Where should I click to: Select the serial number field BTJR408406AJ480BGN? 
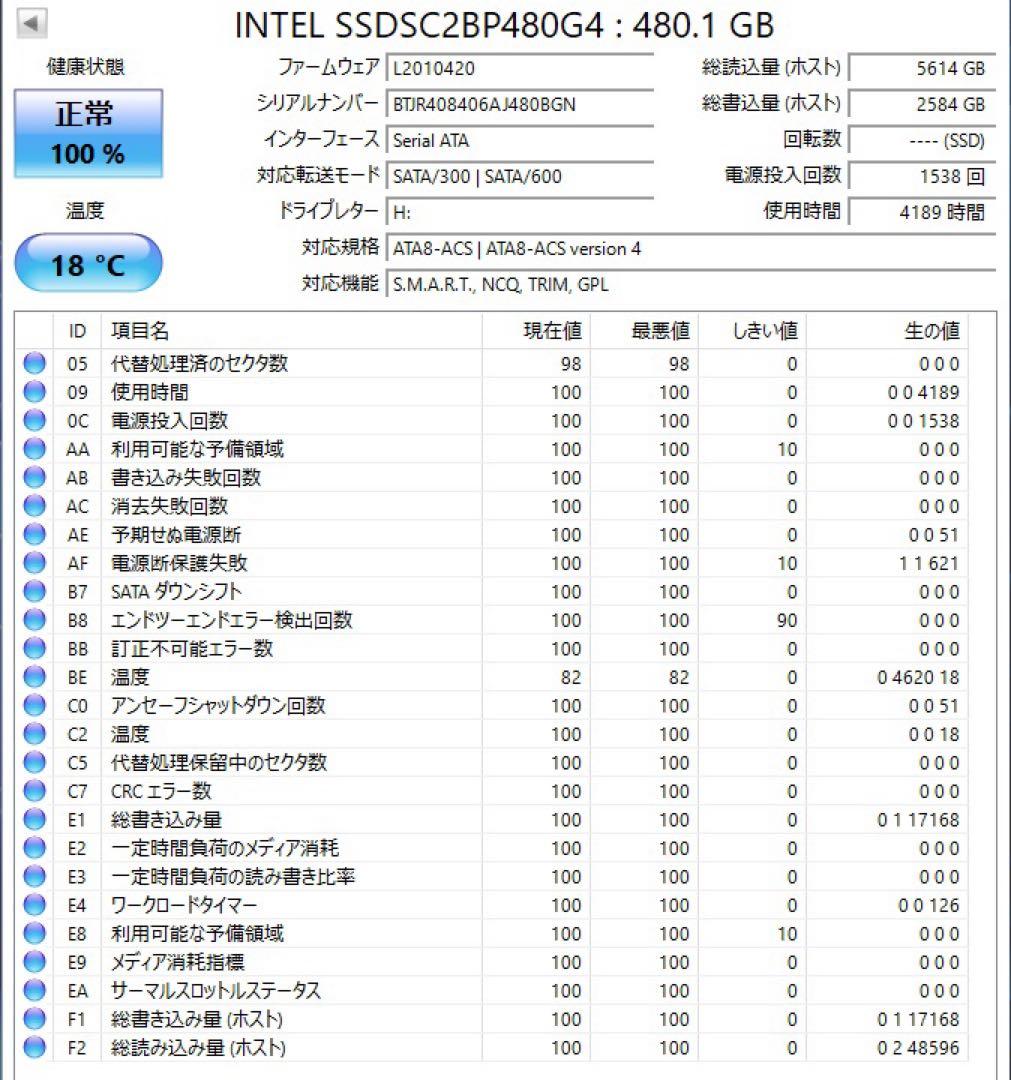click(520, 105)
